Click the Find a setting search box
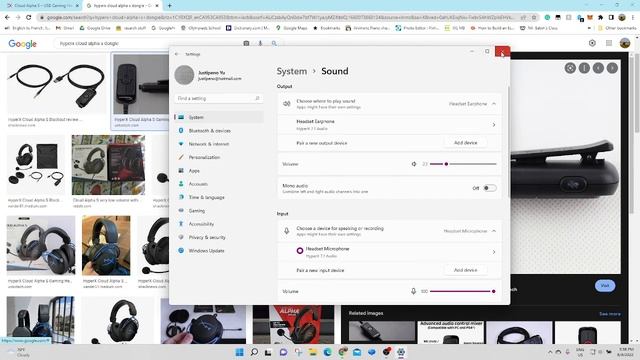 pos(219,98)
